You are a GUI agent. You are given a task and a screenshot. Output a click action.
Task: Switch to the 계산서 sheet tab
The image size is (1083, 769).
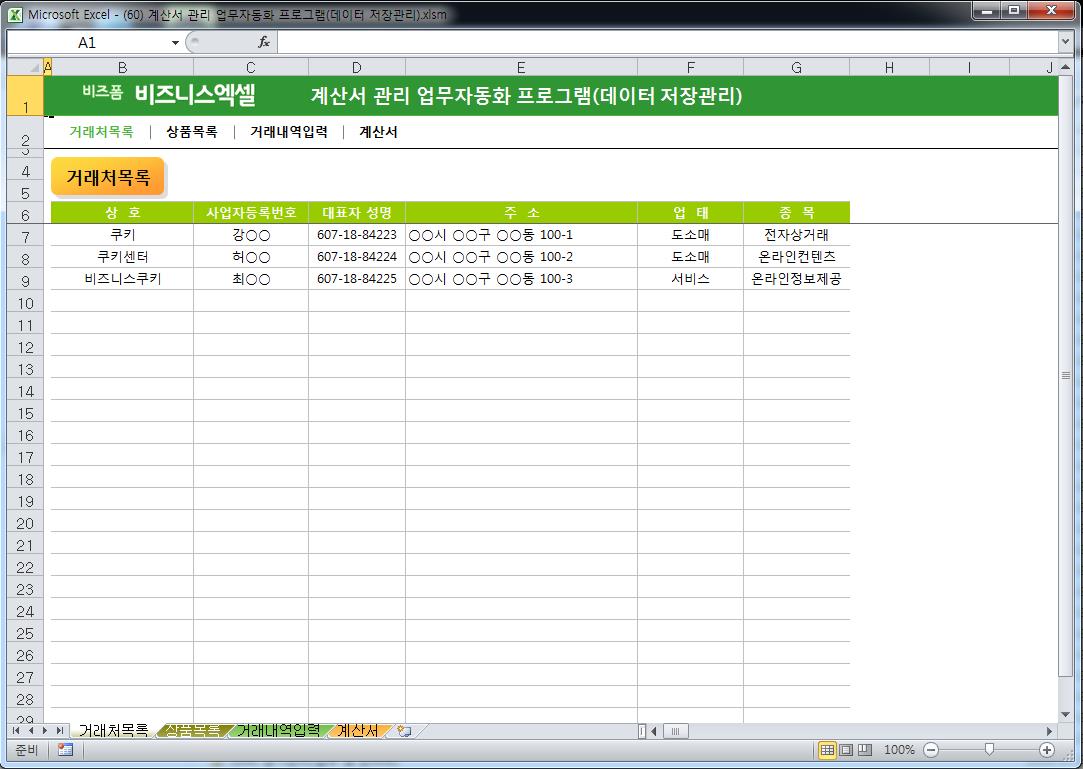point(357,730)
